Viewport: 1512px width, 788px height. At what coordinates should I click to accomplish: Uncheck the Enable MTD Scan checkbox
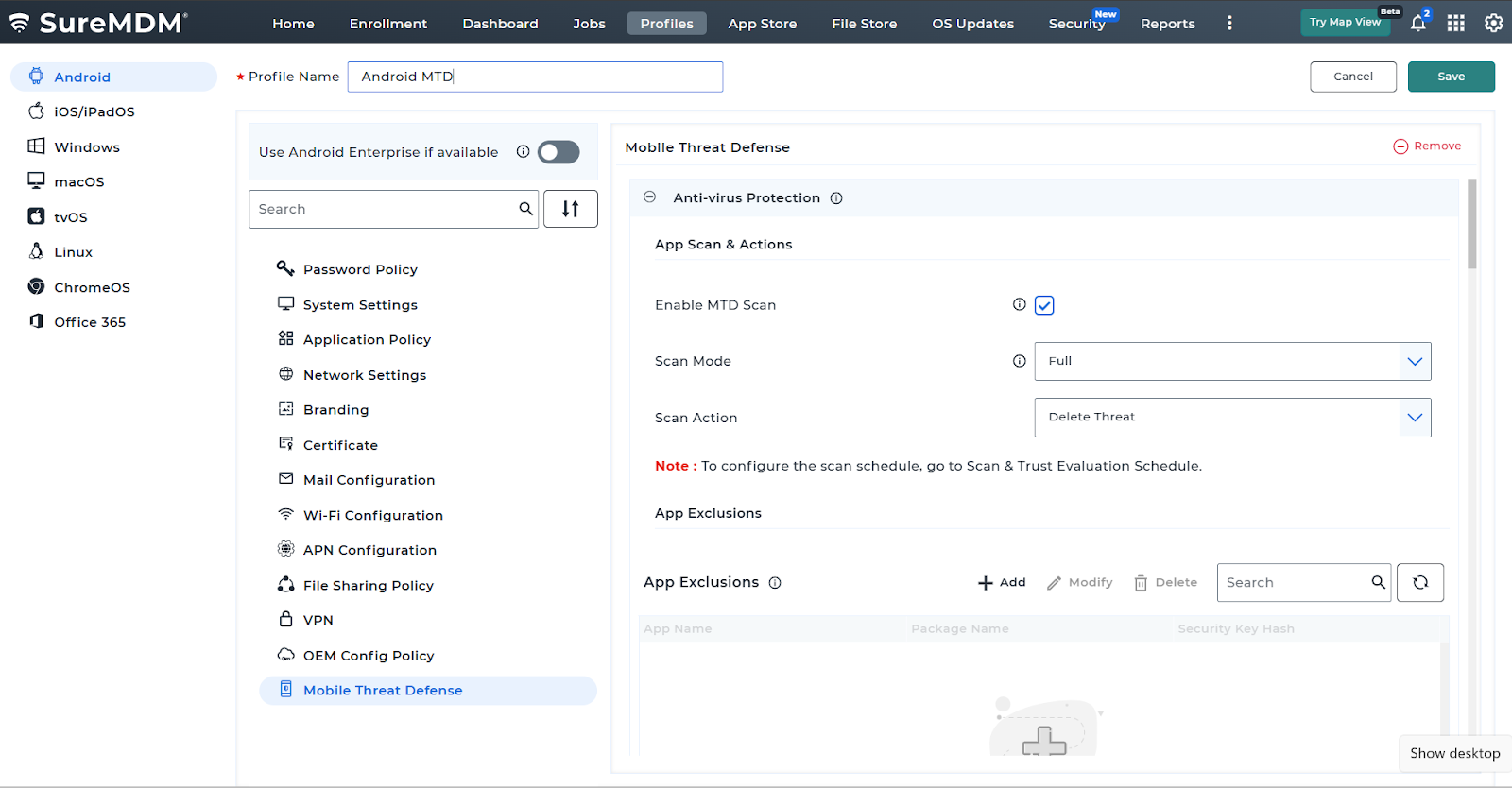click(x=1044, y=305)
